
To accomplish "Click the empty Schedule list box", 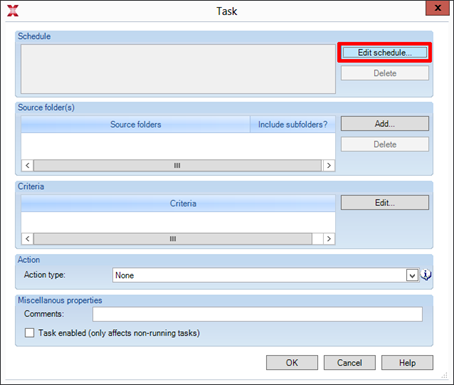I will [x=178, y=69].
